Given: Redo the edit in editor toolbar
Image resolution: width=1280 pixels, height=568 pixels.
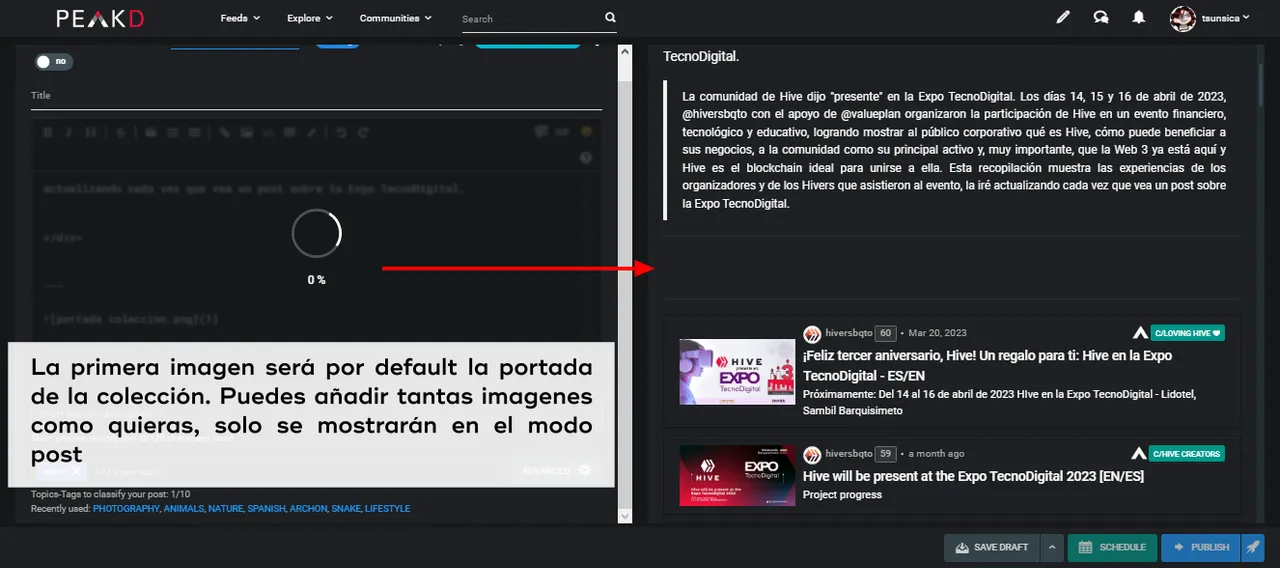Looking at the screenshot, I should [x=363, y=132].
